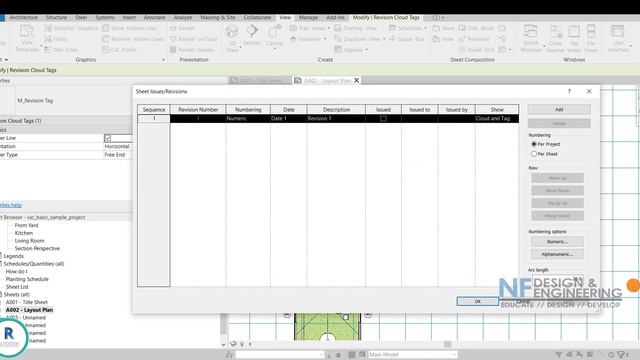Toggle the Issued checkbox for Revision 1
The height and width of the screenshot is (360, 640).
coord(383,118)
